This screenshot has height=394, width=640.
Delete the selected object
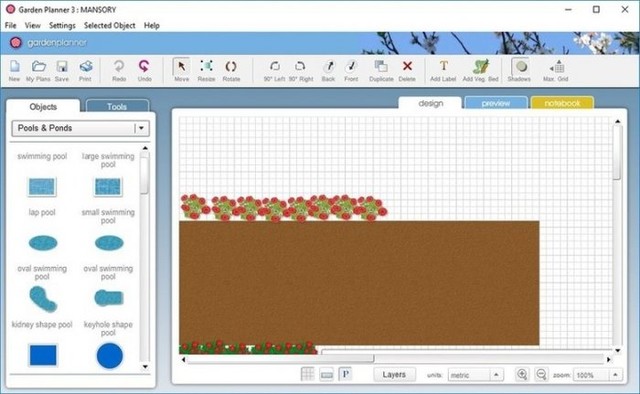pos(407,70)
